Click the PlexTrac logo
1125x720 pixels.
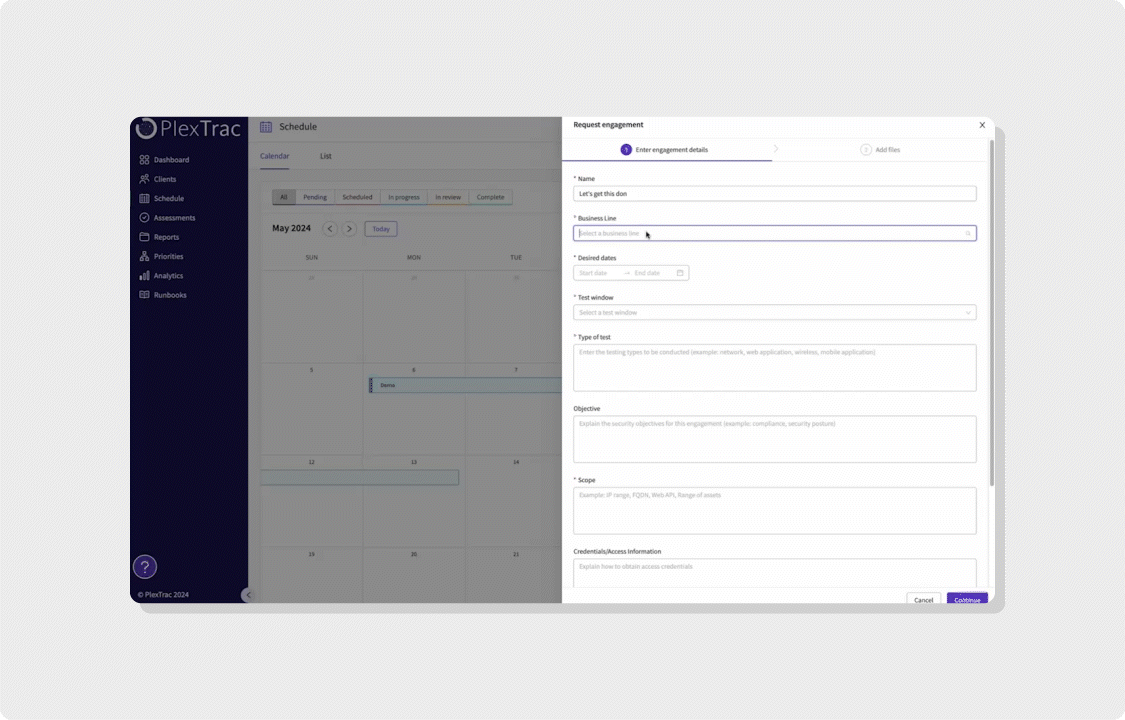click(x=188, y=128)
